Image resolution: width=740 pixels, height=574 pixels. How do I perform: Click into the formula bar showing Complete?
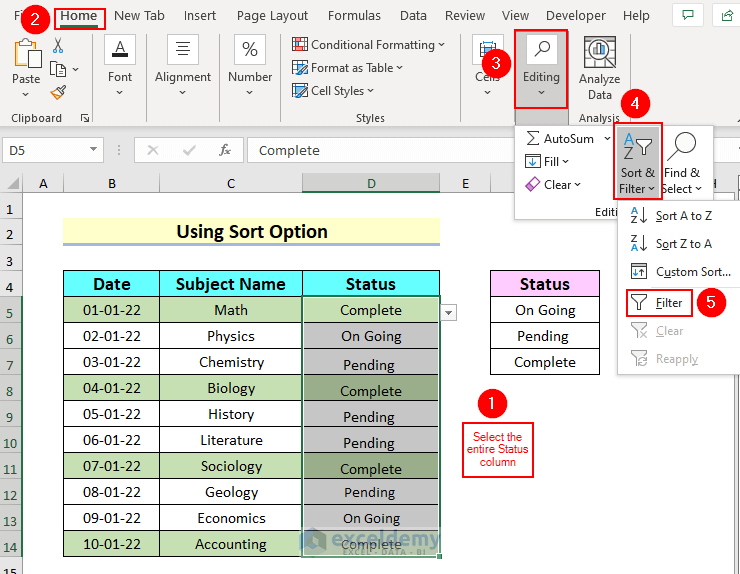tap(378, 150)
